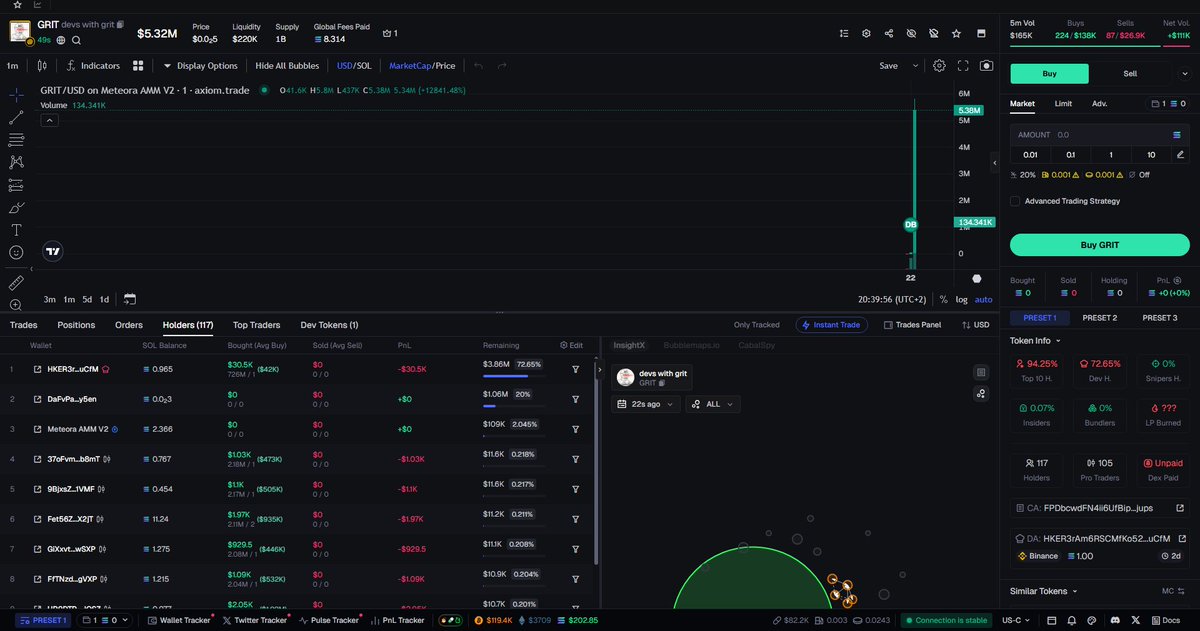Open the Top Traders tab

[x=256, y=325]
